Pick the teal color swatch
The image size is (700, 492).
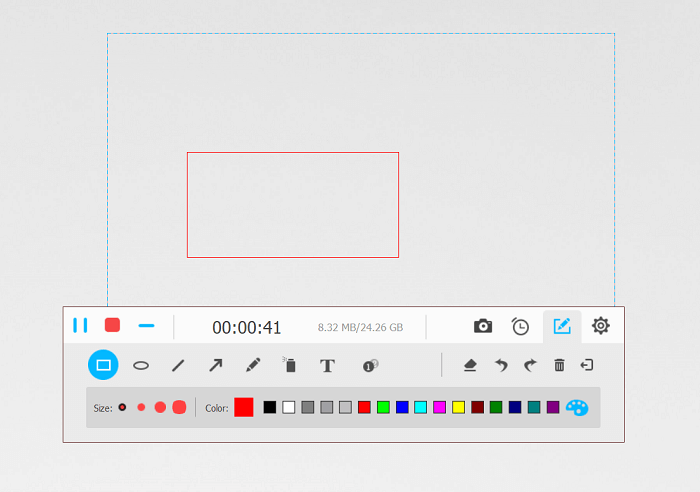pyautogui.click(x=534, y=407)
